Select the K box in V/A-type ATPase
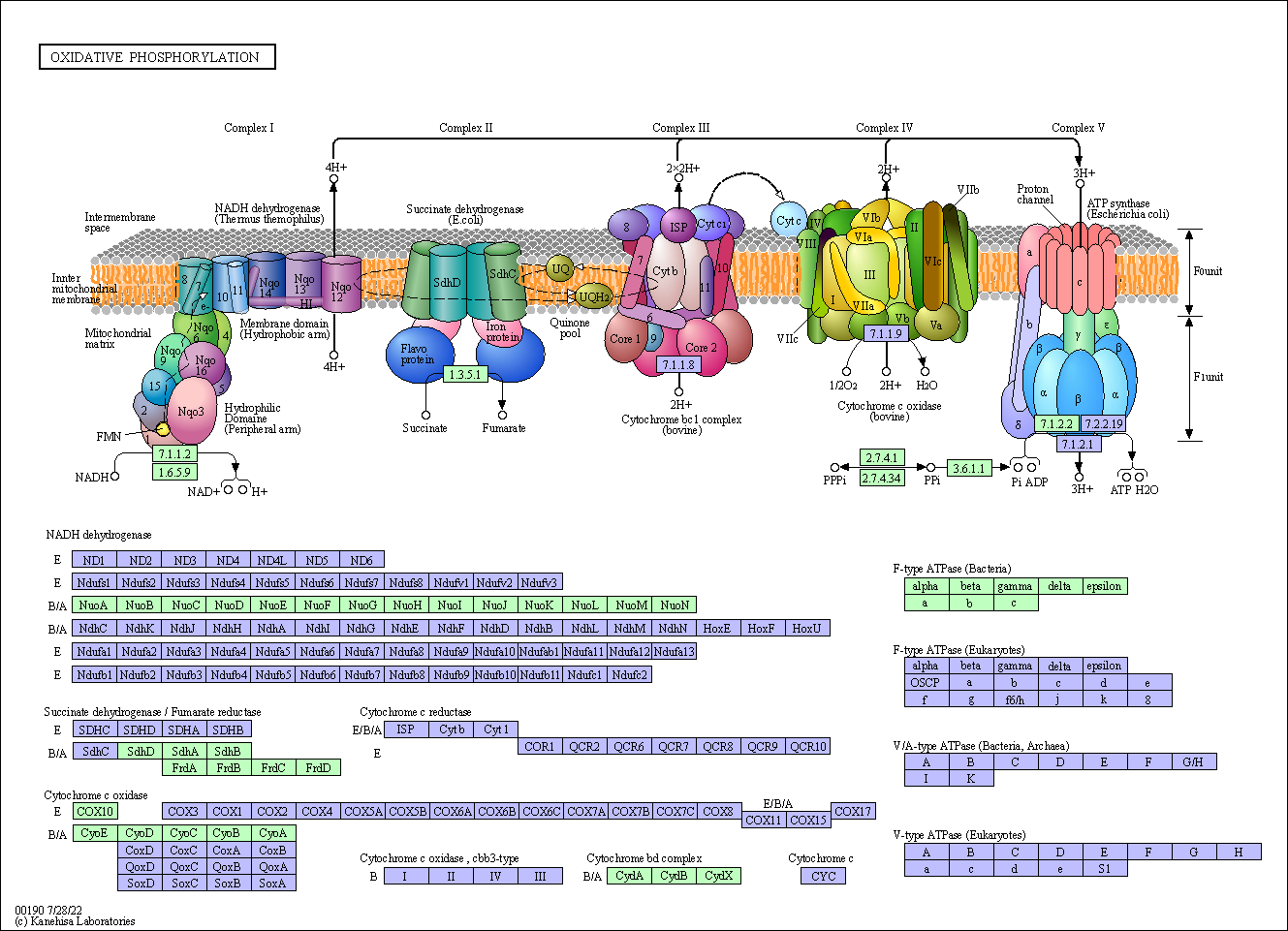The height and width of the screenshot is (931, 1288). 970,778
